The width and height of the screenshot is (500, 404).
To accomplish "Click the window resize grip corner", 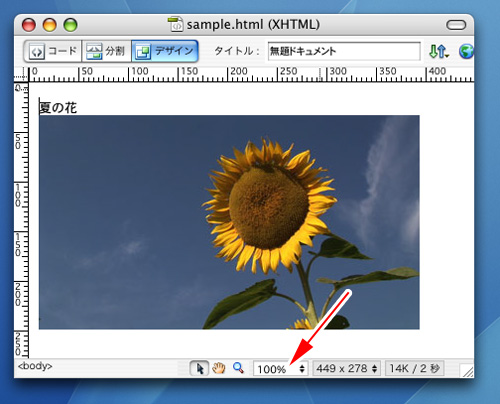I will point(466,370).
